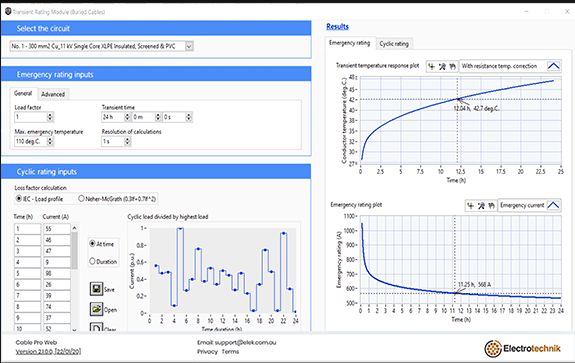
Task: Click the Open folder icon
Action: 96,309
